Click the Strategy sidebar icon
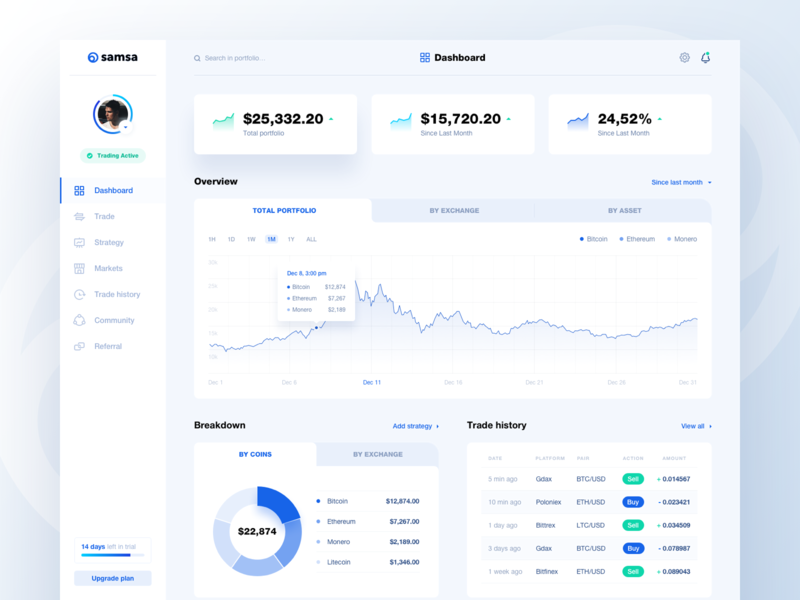800x600 pixels. [79, 242]
